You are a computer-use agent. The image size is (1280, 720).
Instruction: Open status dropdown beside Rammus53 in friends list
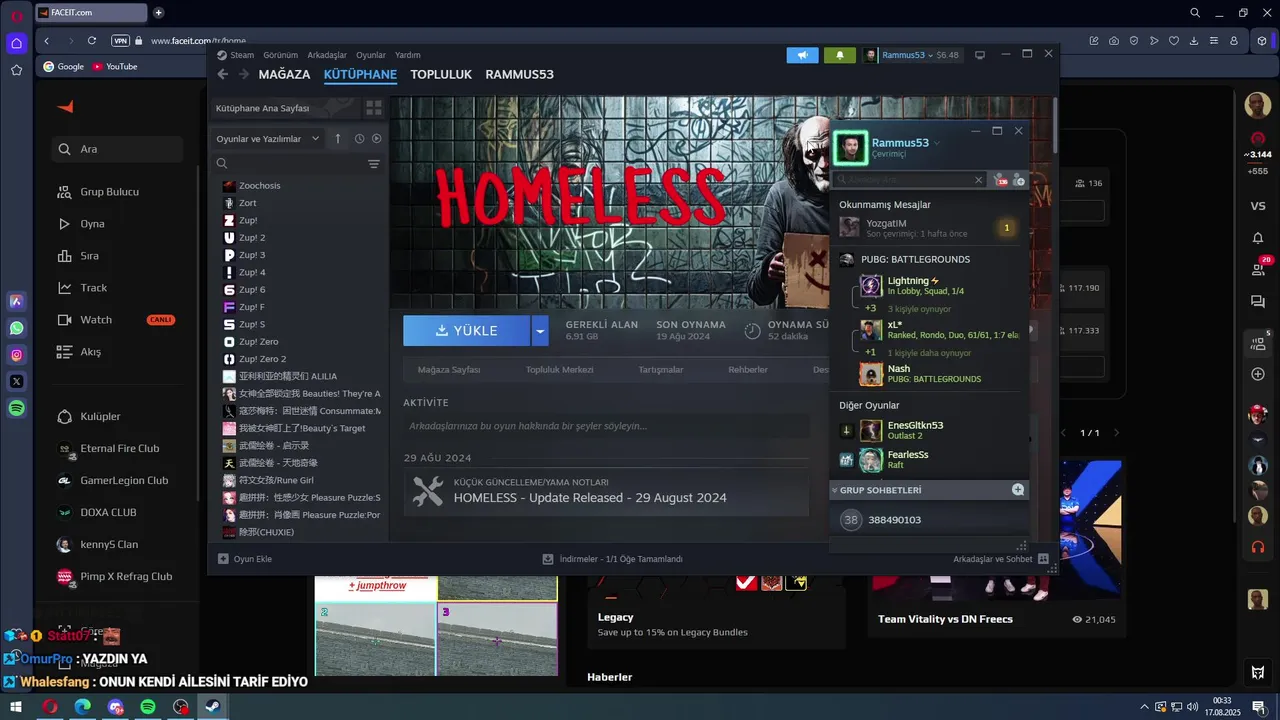coord(937,143)
